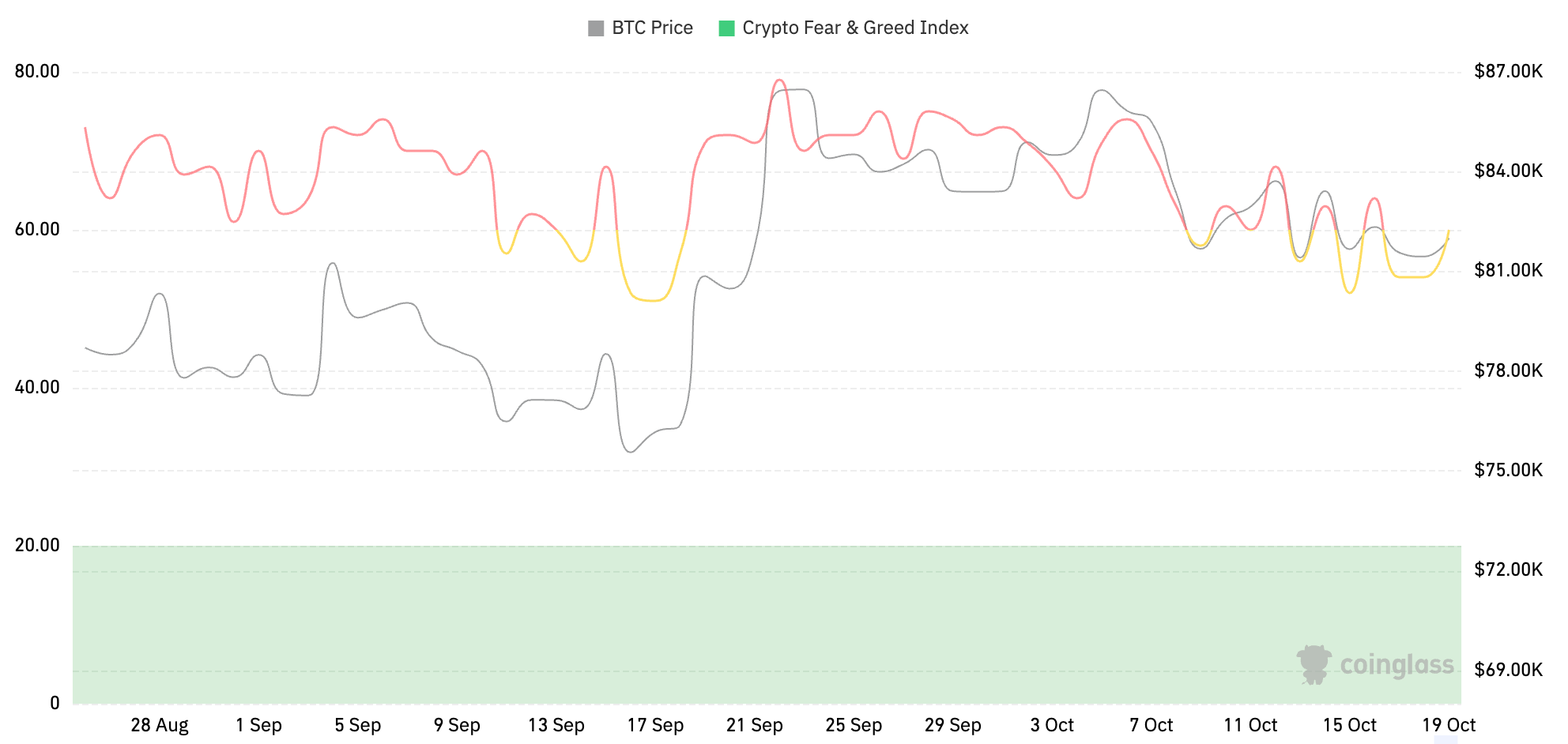
Task: Click the $81.00K price axis label
Action: coord(1508,271)
